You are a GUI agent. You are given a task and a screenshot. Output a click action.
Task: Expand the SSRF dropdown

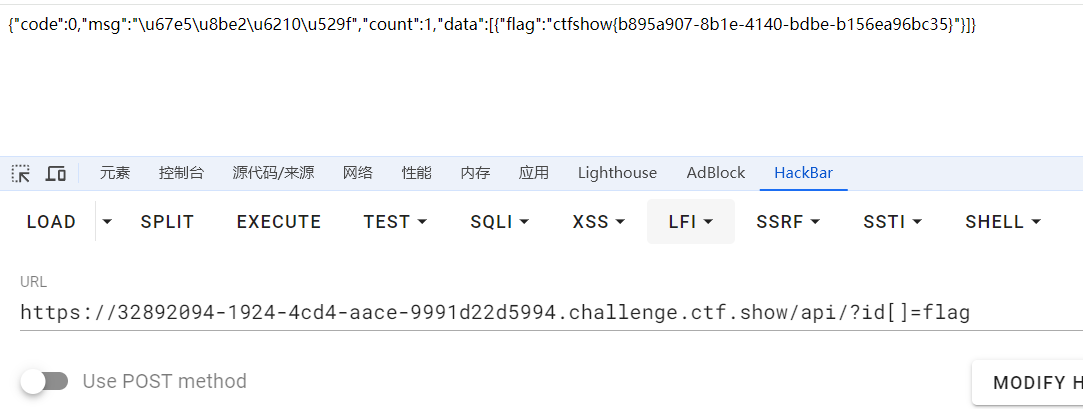click(788, 222)
